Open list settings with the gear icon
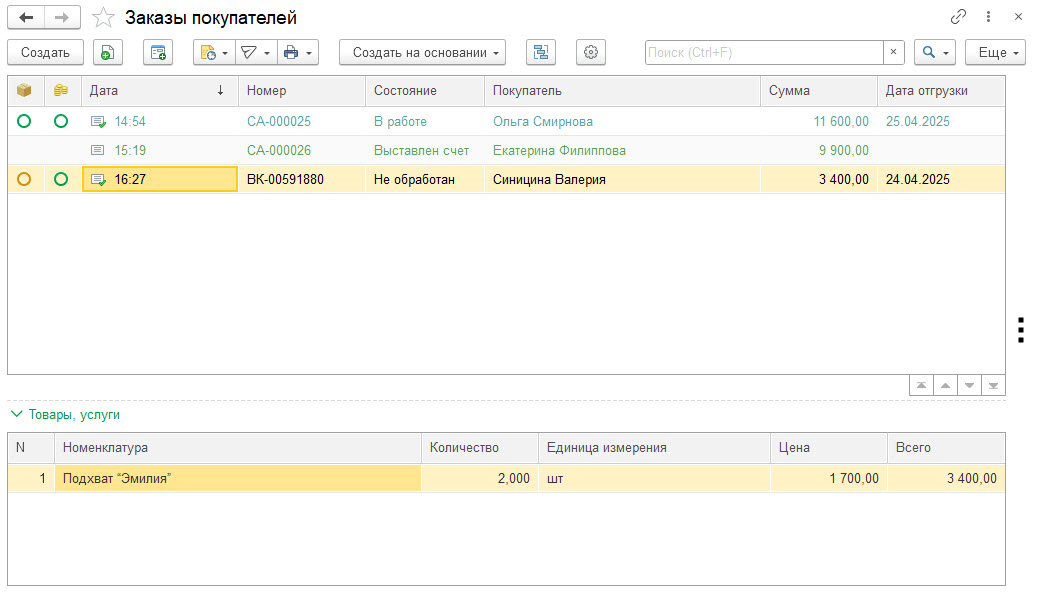1038x596 pixels. (590, 52)
